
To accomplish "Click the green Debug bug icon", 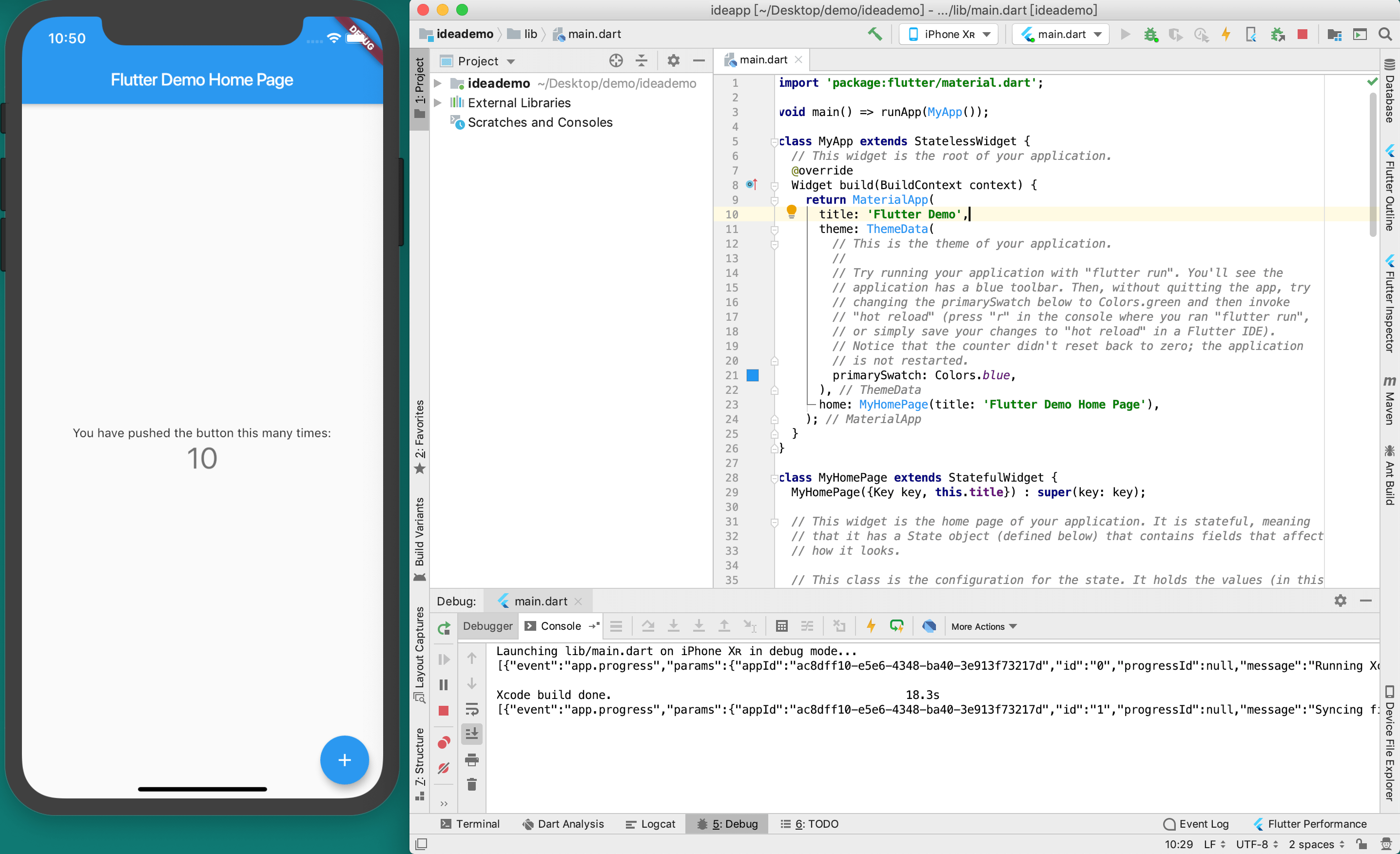I will pos(1150,34).
